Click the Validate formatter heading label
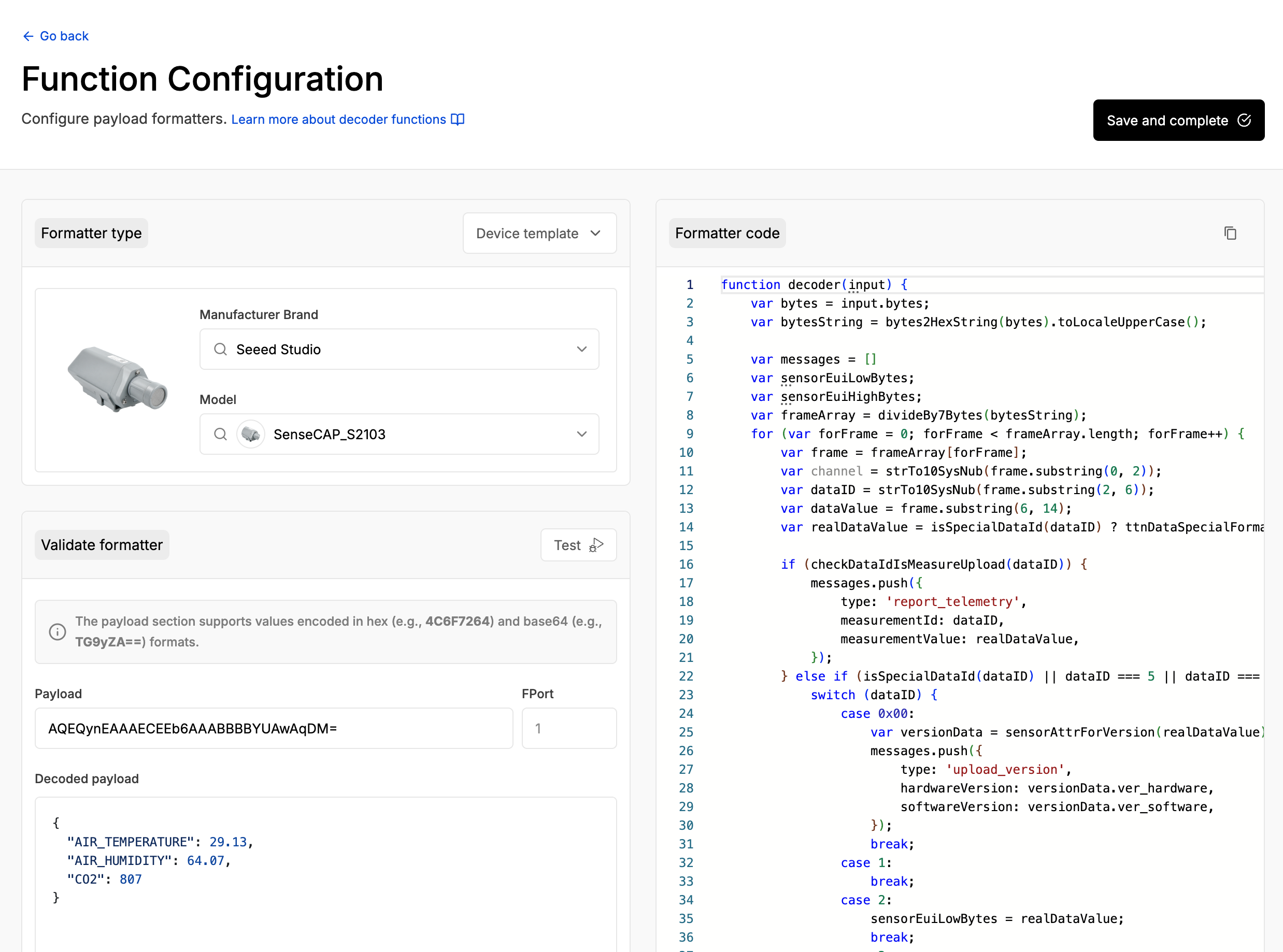Image resolution: width=1283 pixels, height=952 pixels. point(102,545)
